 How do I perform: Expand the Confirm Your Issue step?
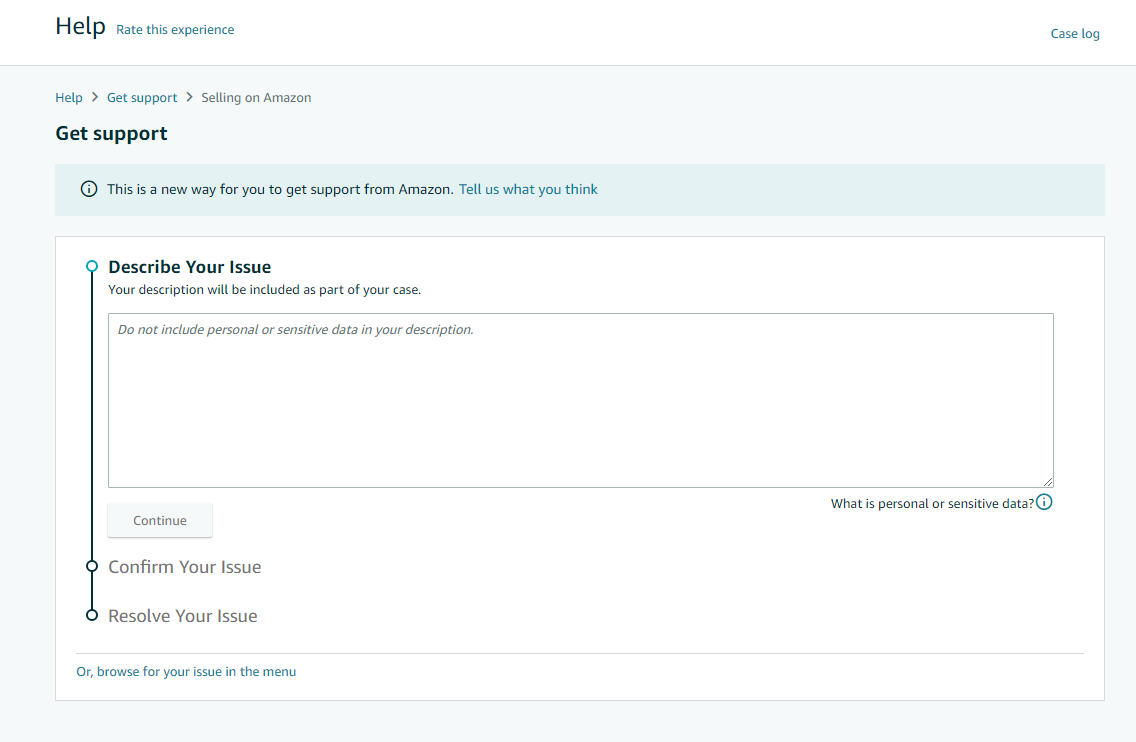coord(184,567)
